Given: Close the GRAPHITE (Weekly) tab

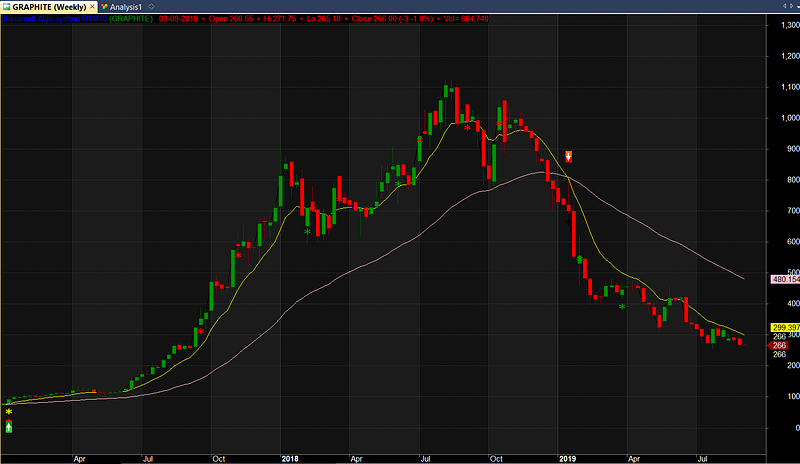Looking at the screenshot, I should click(92, 7).
